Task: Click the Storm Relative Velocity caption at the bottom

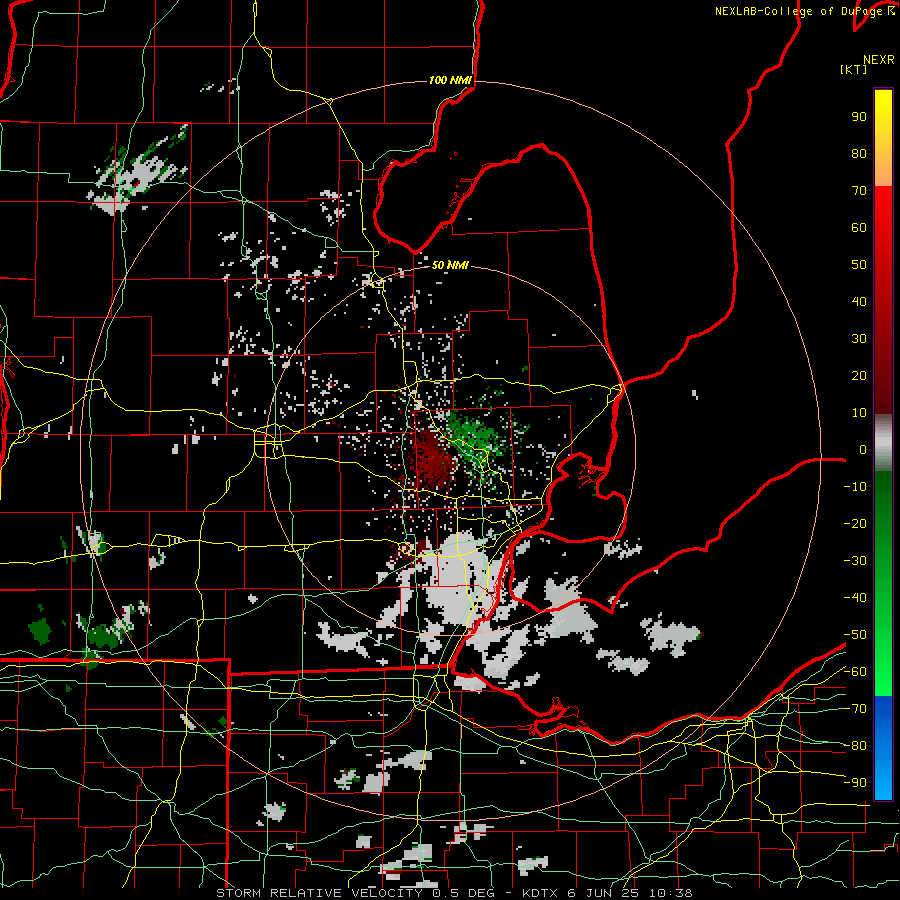Action: (x=454, y=893)
